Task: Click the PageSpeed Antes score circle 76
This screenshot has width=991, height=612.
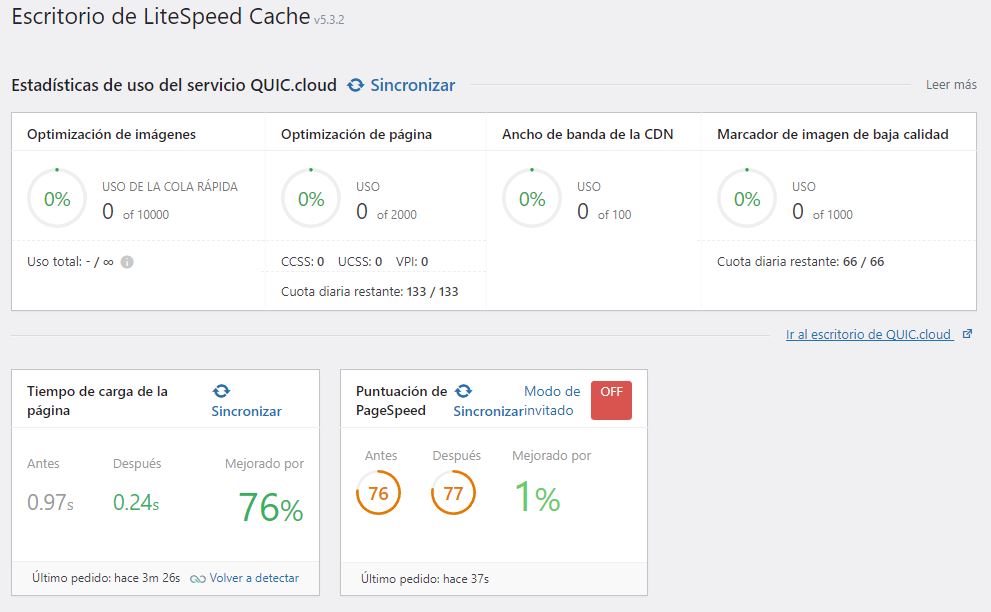Action: point(379,493)
